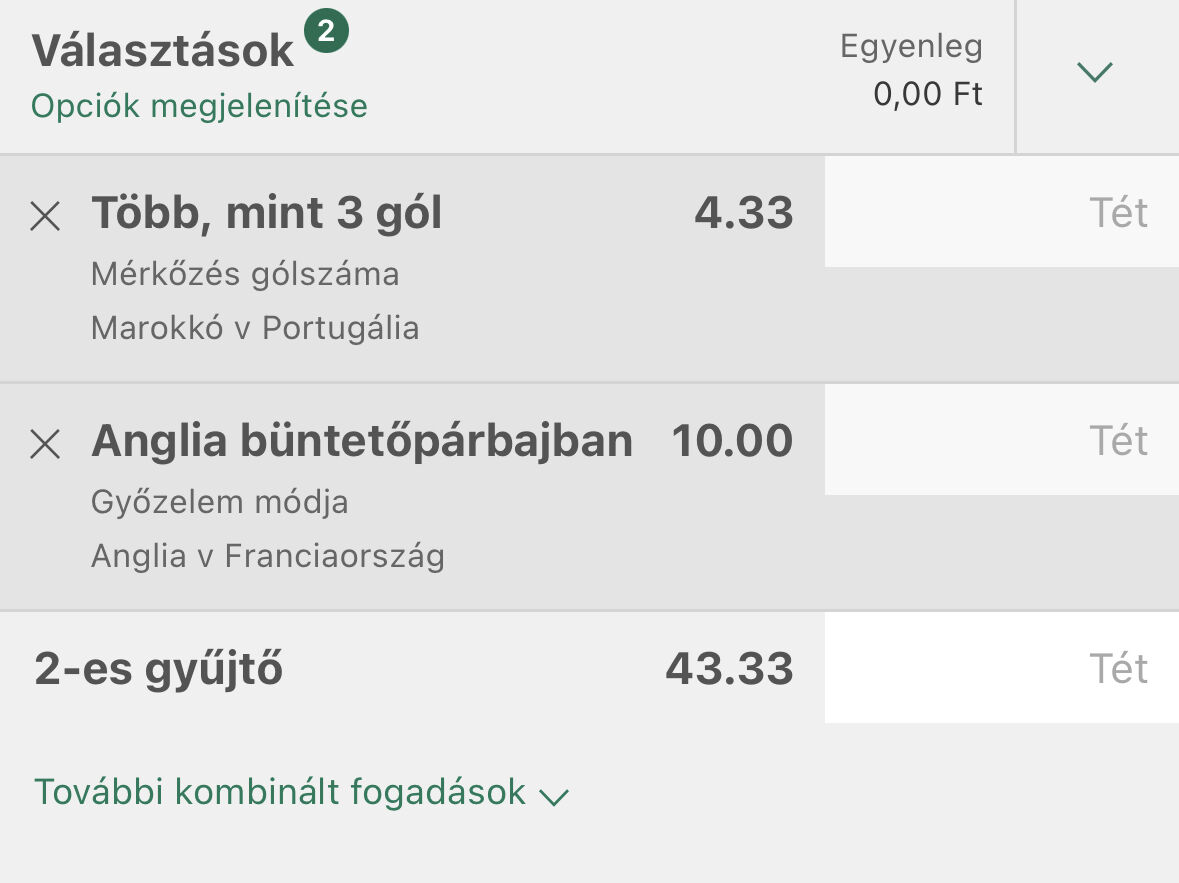Screen dimensions: 1179x883
Task: Click the 4.33 odds value
Action: tap(743, 213)
